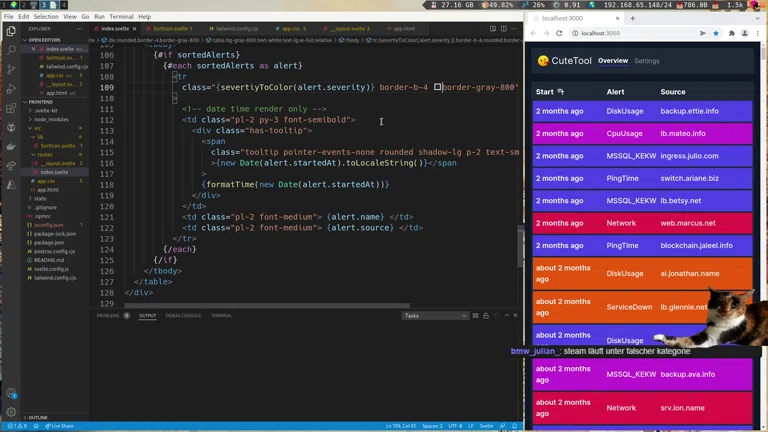
Task: Open the Selection menu
Action: click(x=46, y=17)
